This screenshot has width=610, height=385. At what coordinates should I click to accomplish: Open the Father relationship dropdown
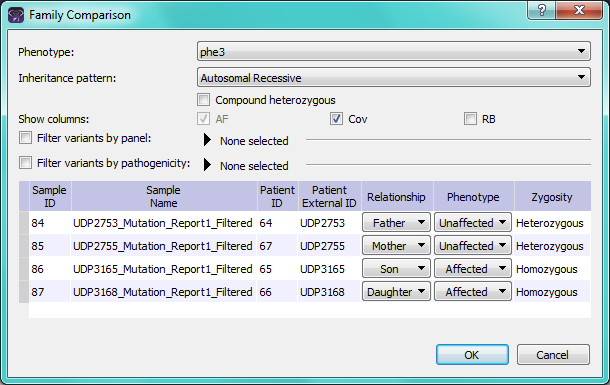pyautogui.click(x=396, y=222)
